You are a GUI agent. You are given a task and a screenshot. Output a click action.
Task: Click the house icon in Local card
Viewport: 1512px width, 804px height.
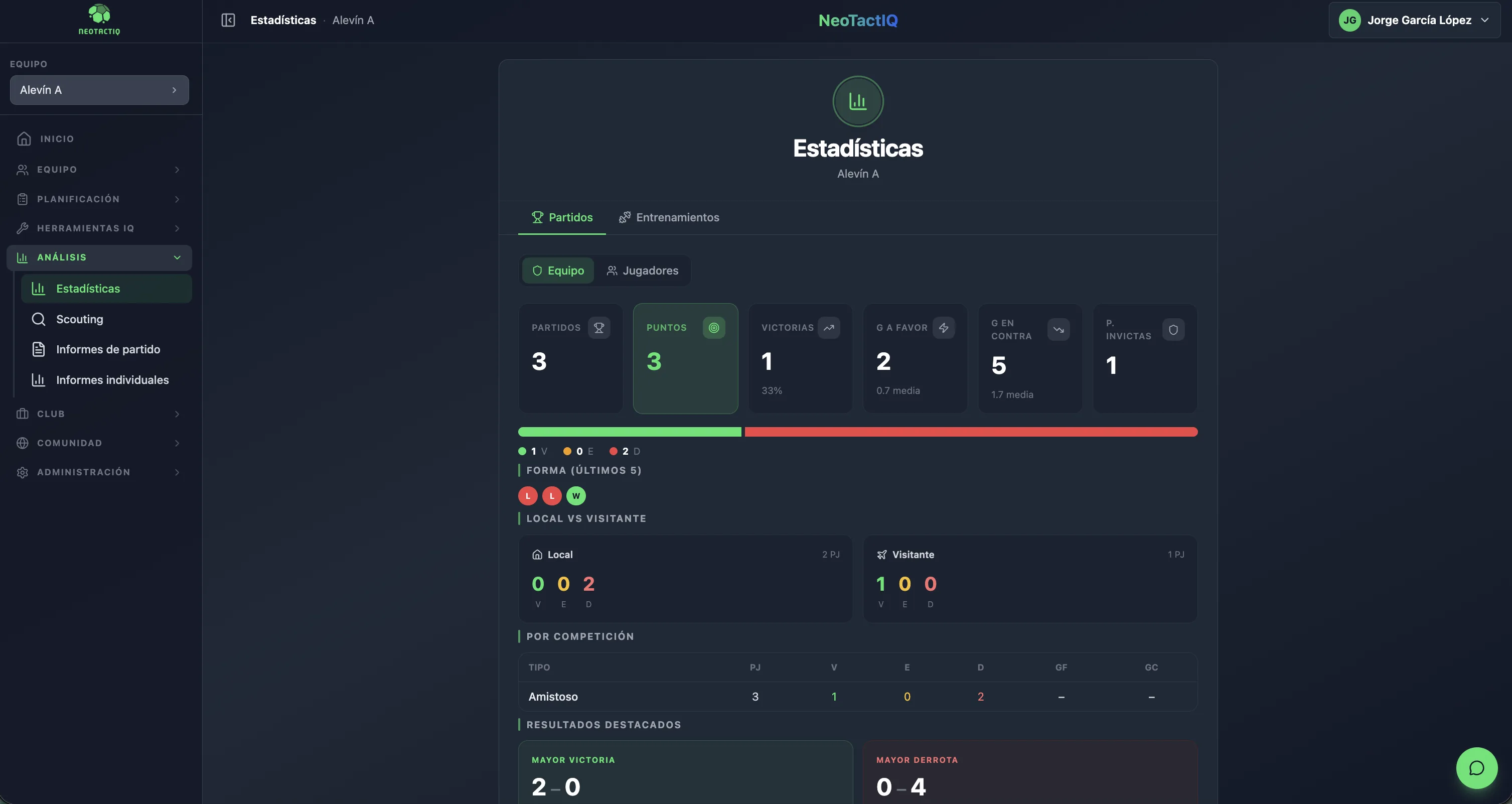click(x=536, y=555)
